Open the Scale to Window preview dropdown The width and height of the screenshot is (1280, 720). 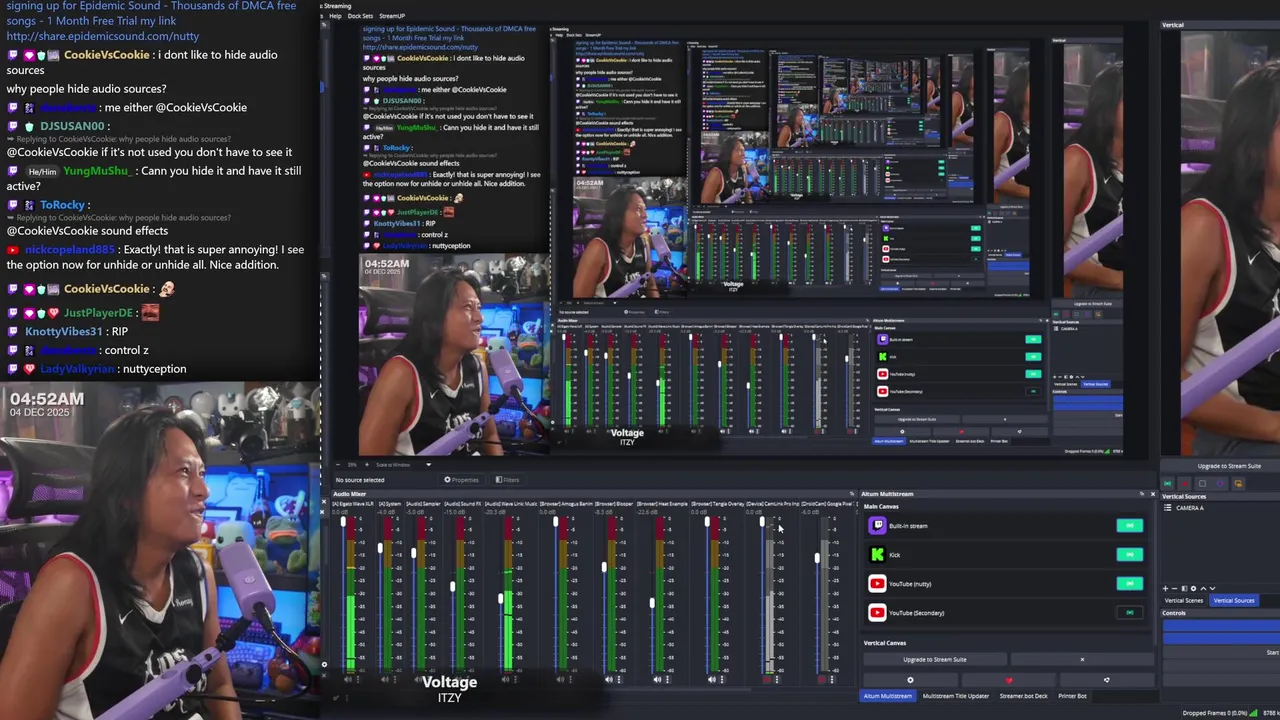403,464
